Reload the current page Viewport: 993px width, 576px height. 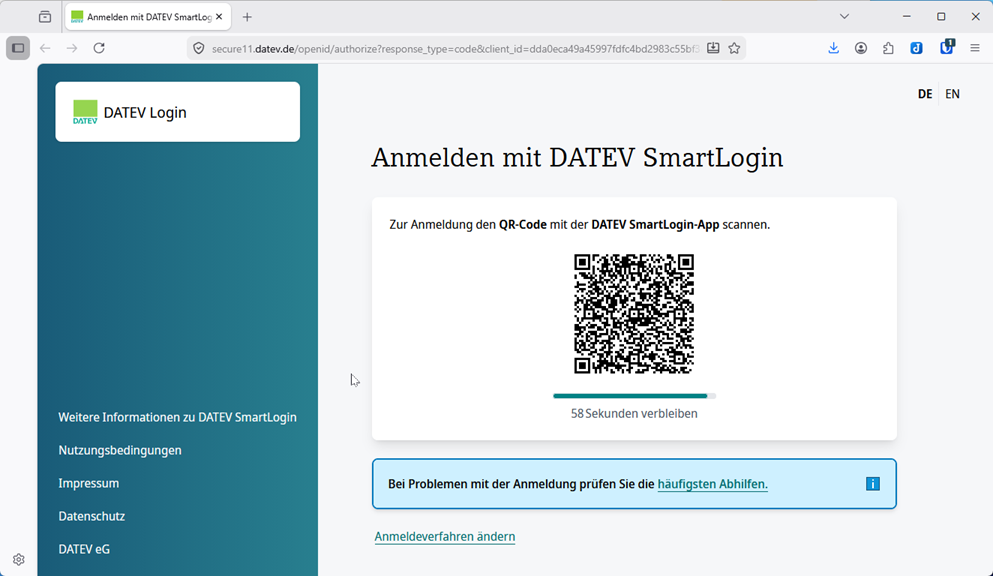(99, 48)
